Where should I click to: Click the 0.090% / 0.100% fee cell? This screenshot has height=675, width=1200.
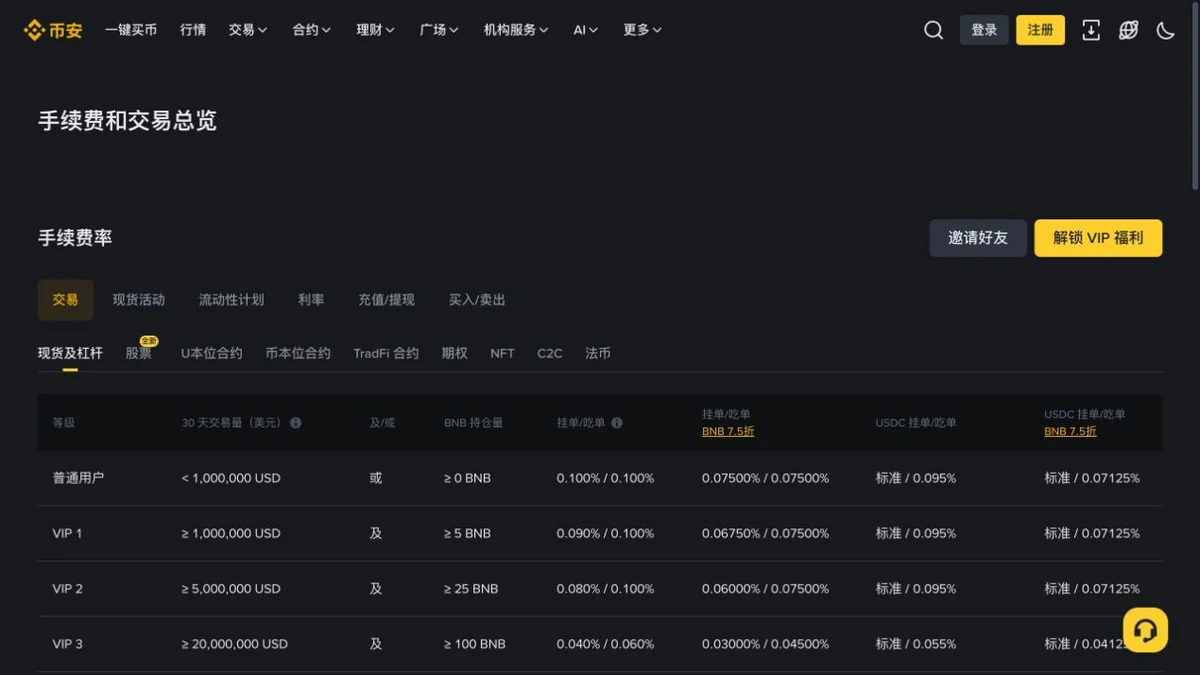605,533
